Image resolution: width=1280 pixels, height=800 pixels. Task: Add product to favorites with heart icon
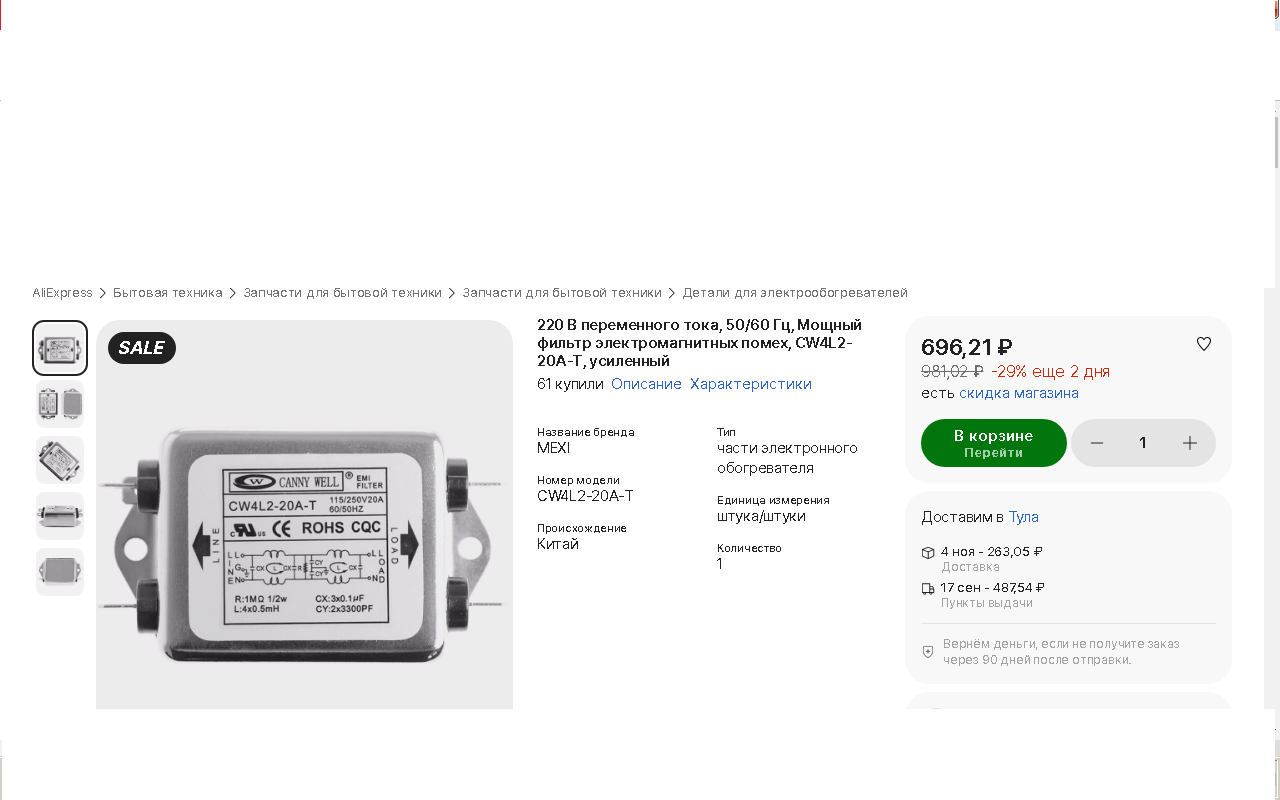[1204, 344]
